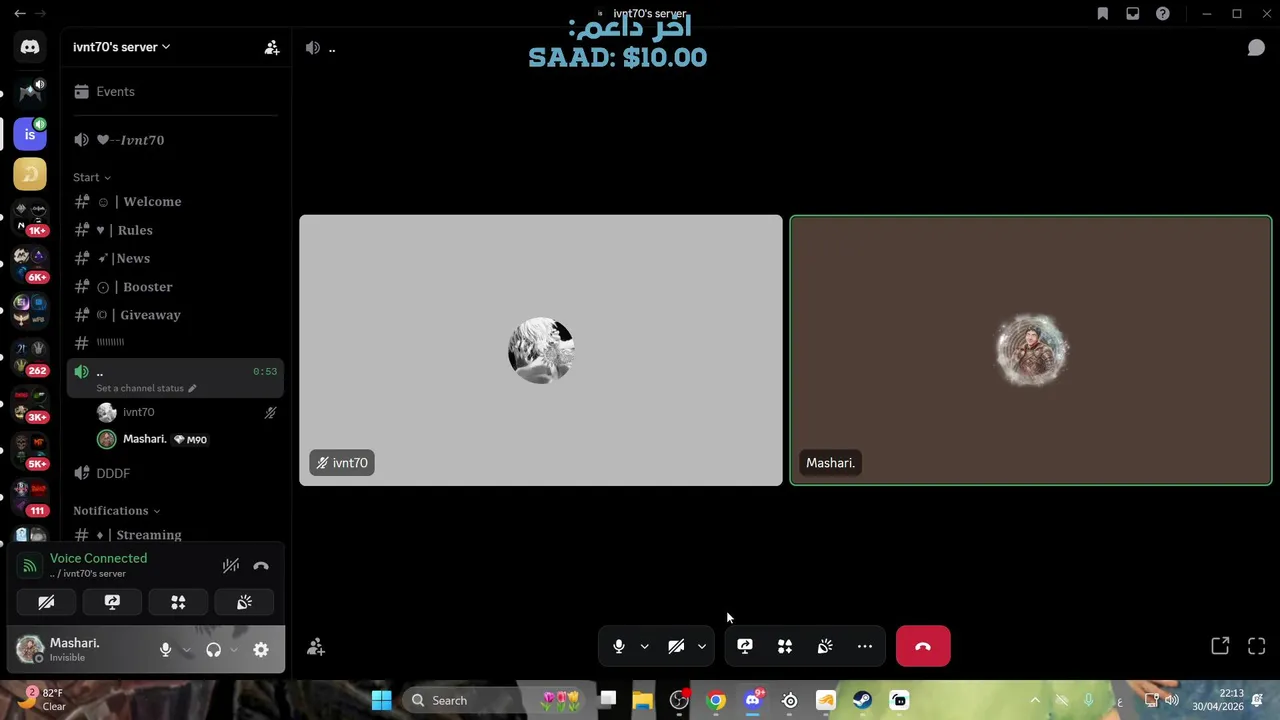Screen dimensions: 1280x720
Task: Join the DDDF voice channel
Action: coord(175,473)
